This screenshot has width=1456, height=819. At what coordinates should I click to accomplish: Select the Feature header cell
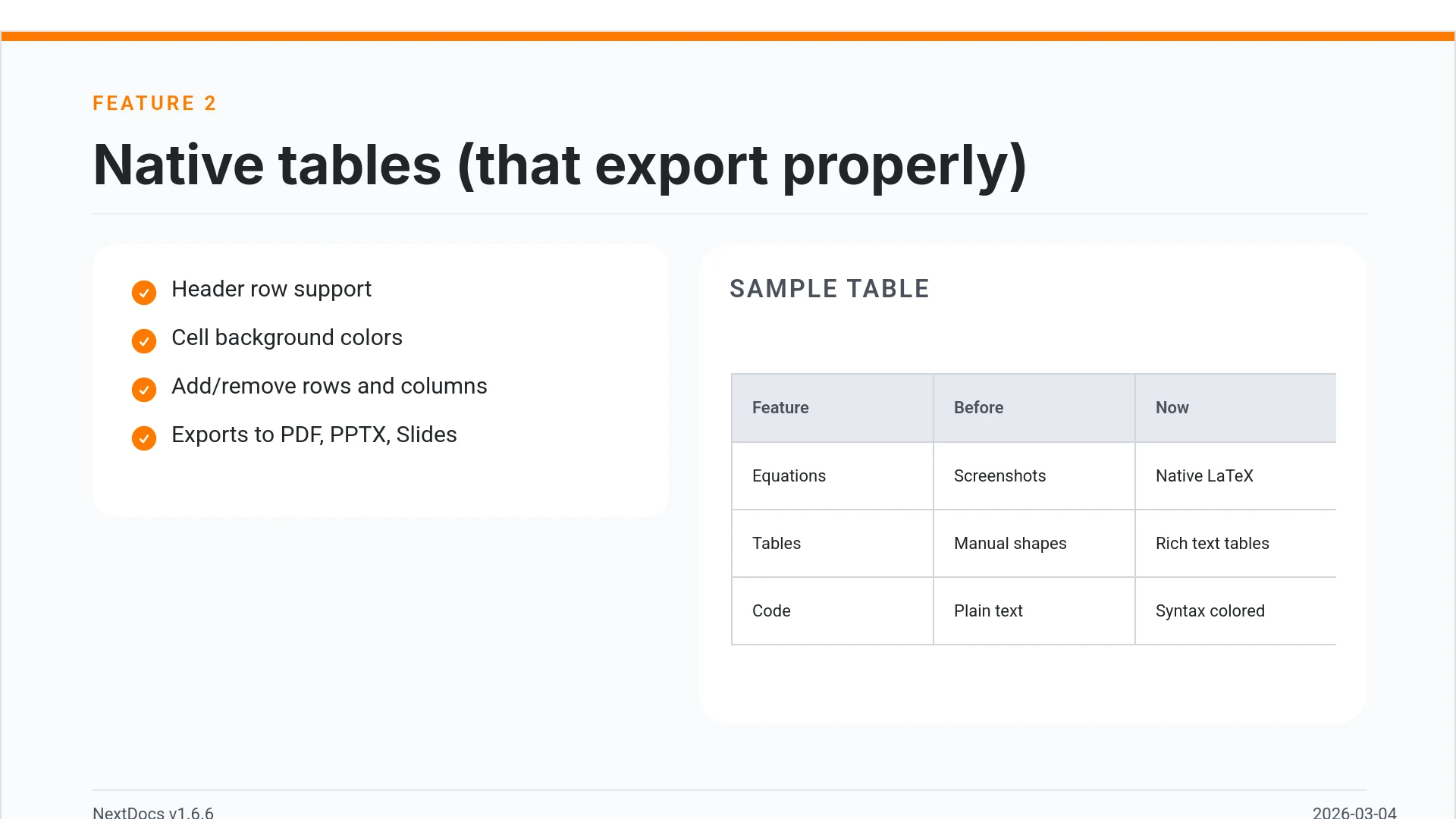832,408
